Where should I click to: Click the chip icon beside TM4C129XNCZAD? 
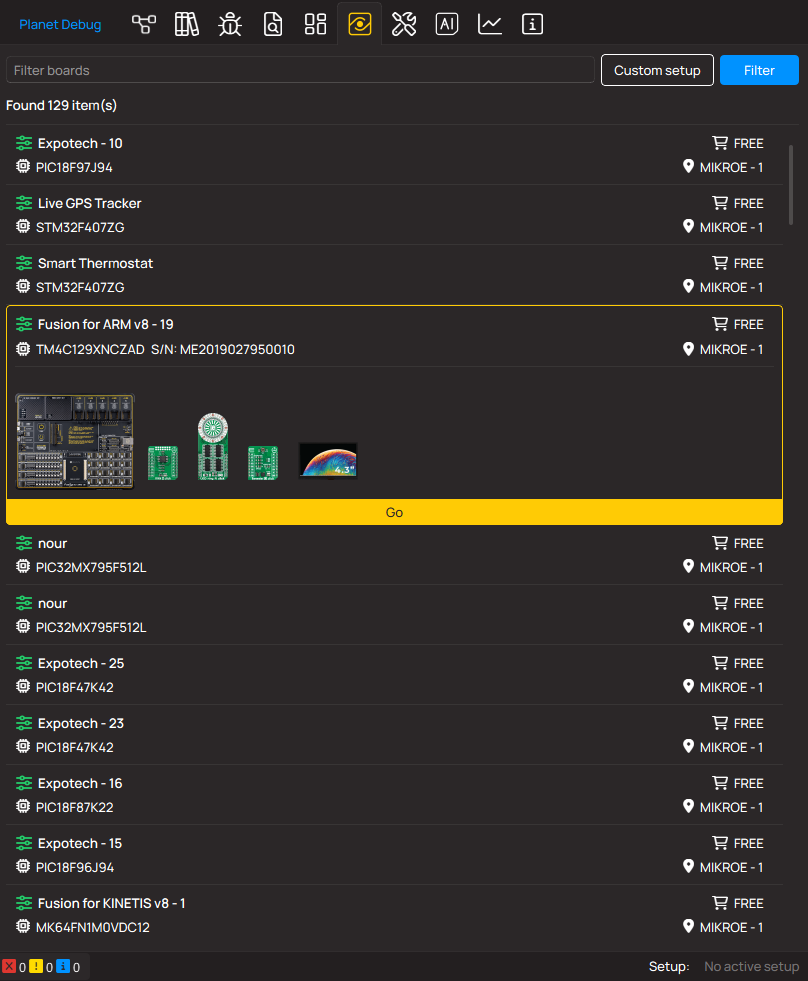pyautogui.click(x=23, y=348)
